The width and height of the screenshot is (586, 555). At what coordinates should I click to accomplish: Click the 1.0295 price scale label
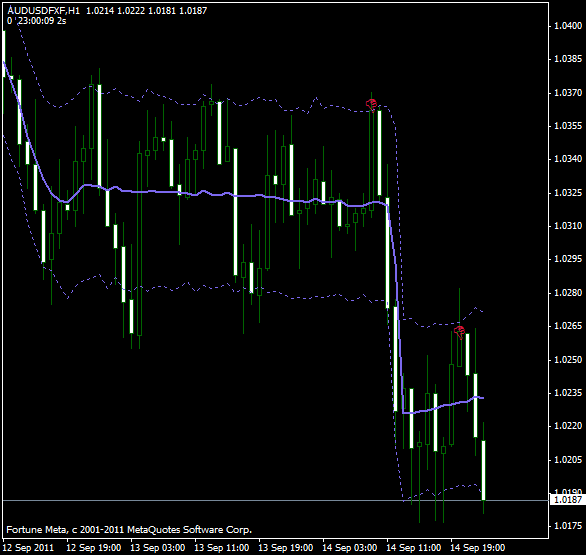pos(568,259)
